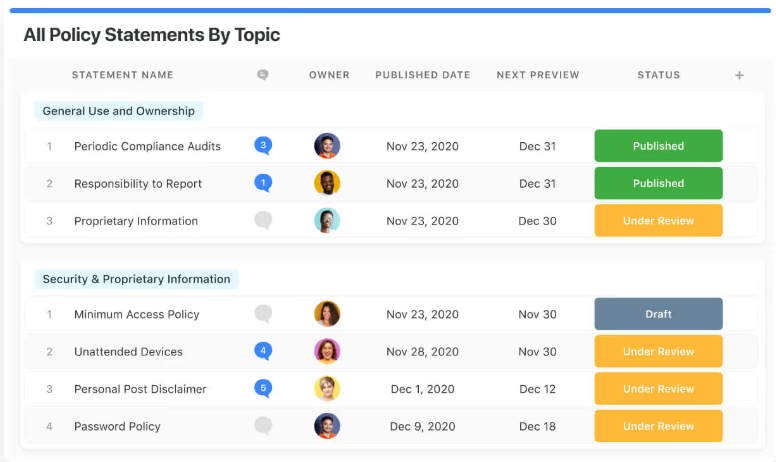Collapse Security & Proprietary Information group

(136, 279)
